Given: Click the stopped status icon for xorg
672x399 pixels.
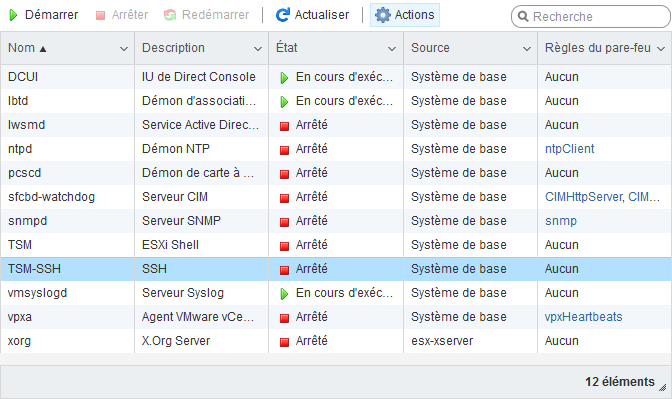Looking at the screenshot, I should click(284, 342).
